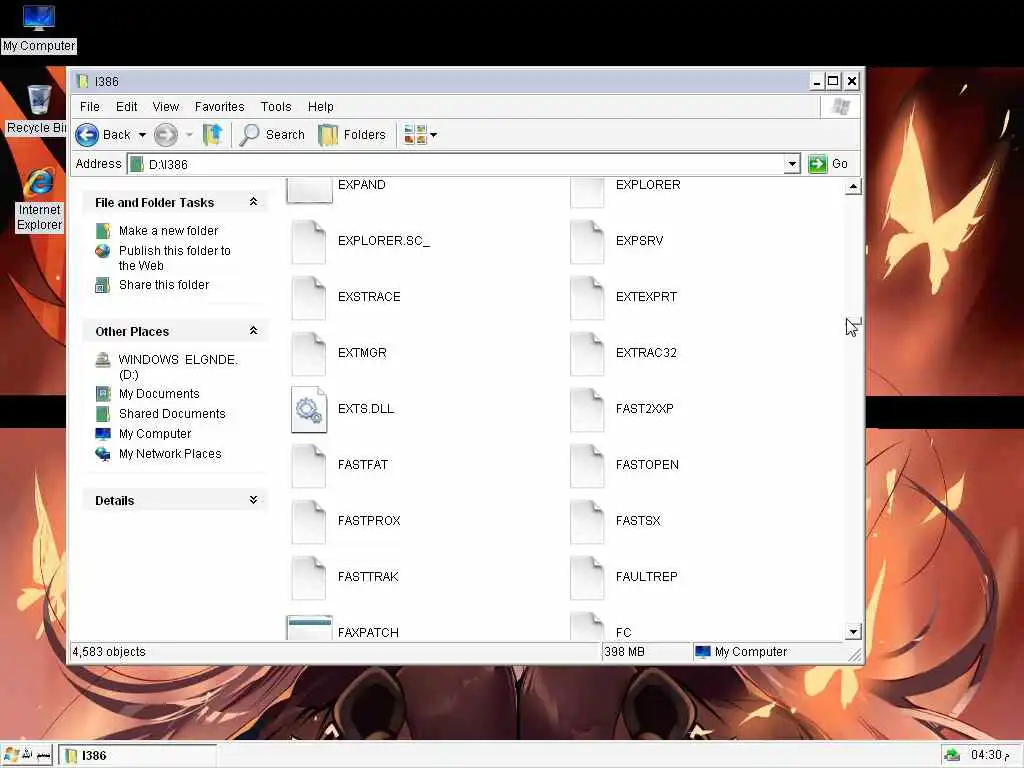The image size is (1024, 768).
Task: Open the Views dropdown arrow
Action: pyautogui.click(x=434, y=135)
